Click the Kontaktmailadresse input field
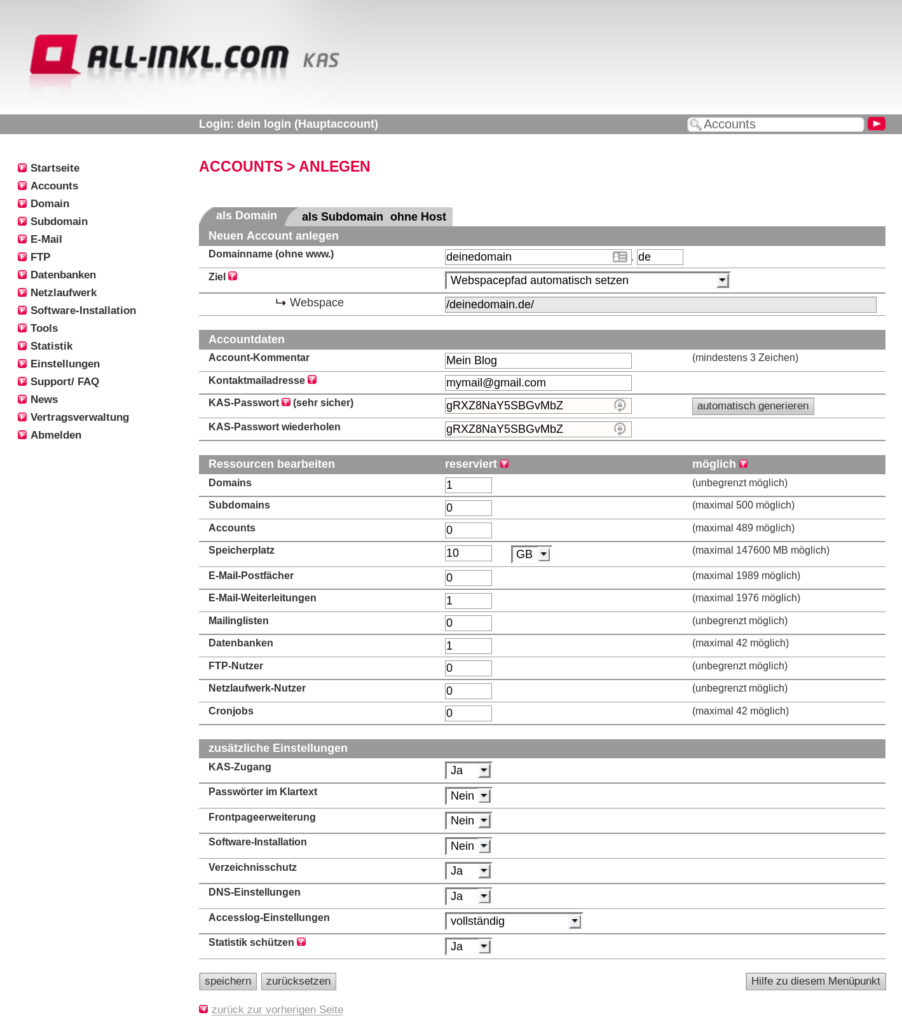 [538, 383]
